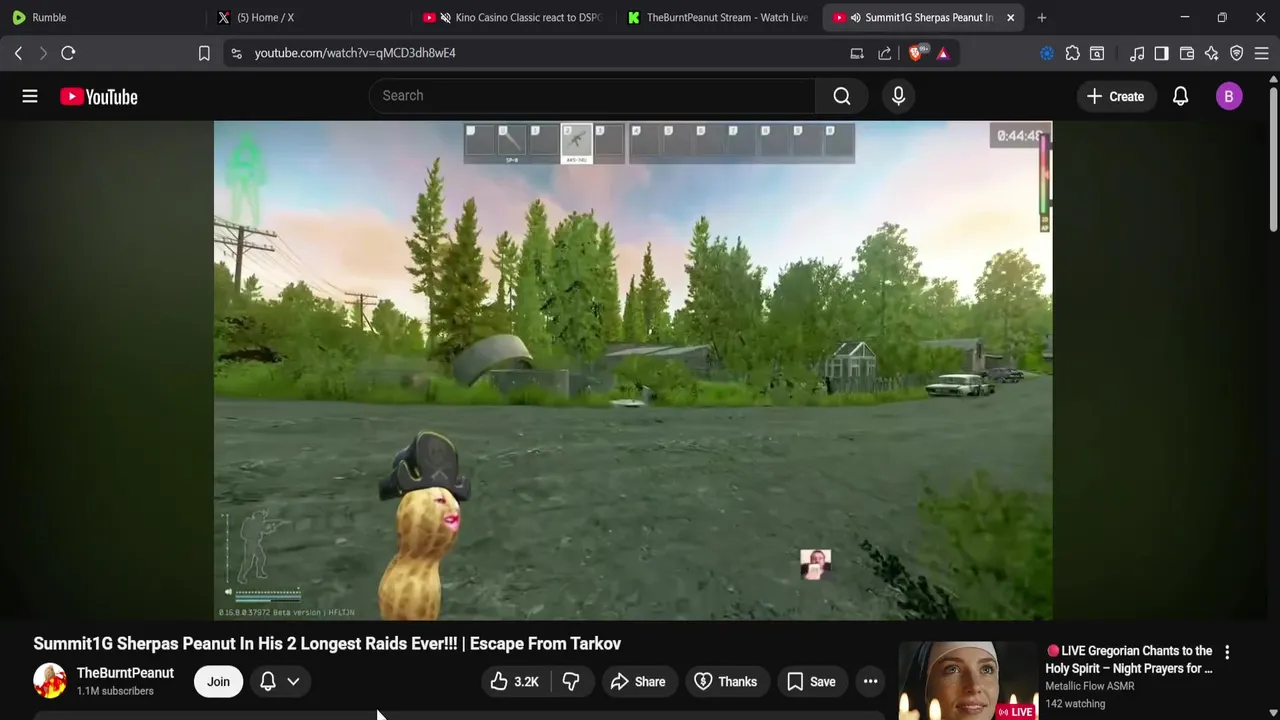This screenshot has width=1280, height=720.
Task: Reload the page
Action: [68, 53]
